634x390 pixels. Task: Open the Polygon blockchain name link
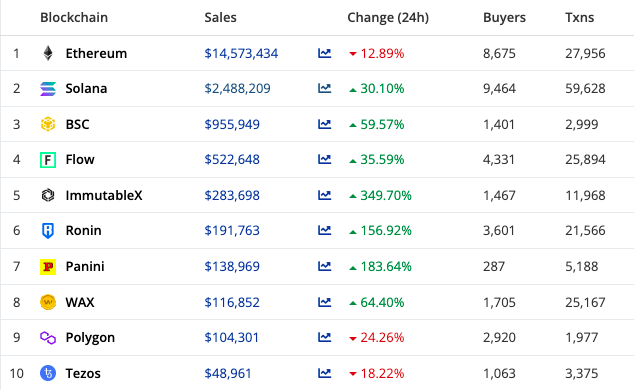pyautogui.click(x=90, y=338)
